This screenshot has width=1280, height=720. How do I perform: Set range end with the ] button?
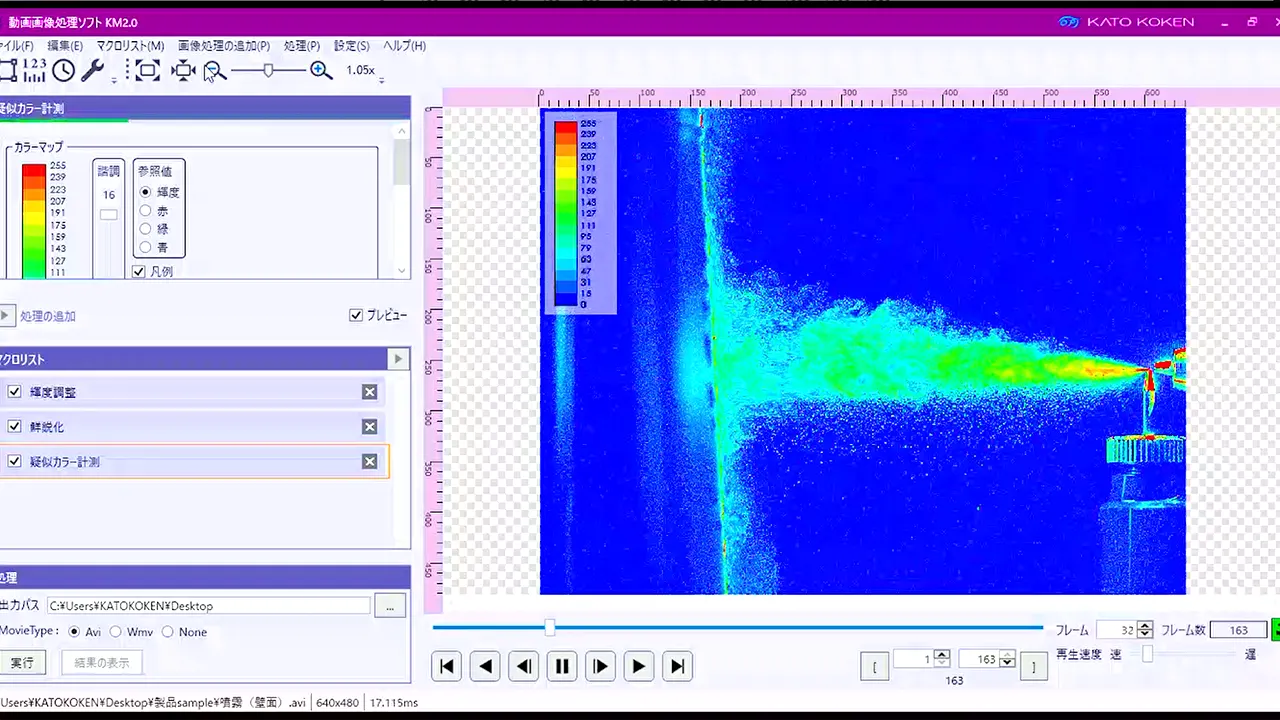click(1034, 667)
